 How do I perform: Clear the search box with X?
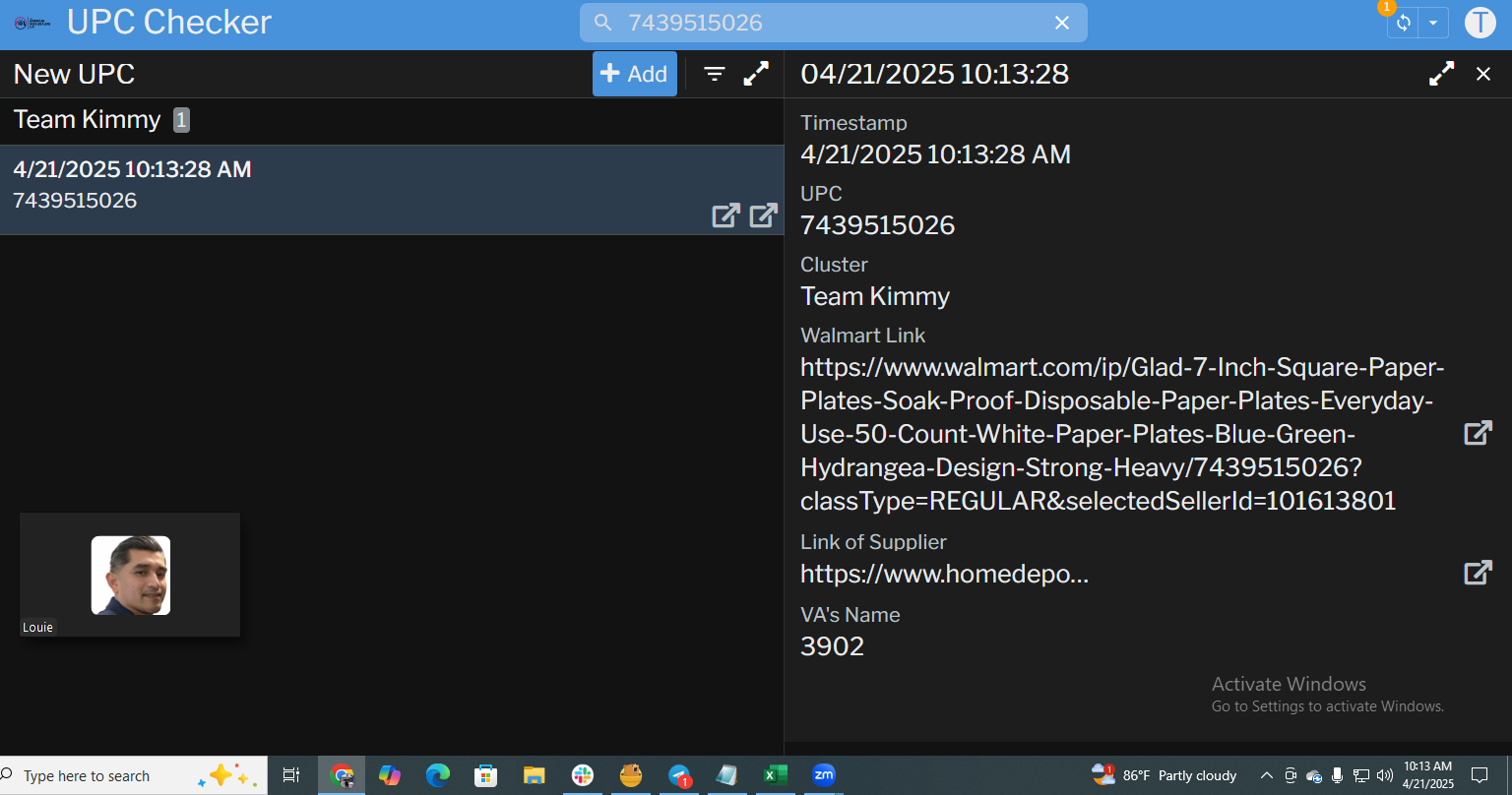point(1062,23)
